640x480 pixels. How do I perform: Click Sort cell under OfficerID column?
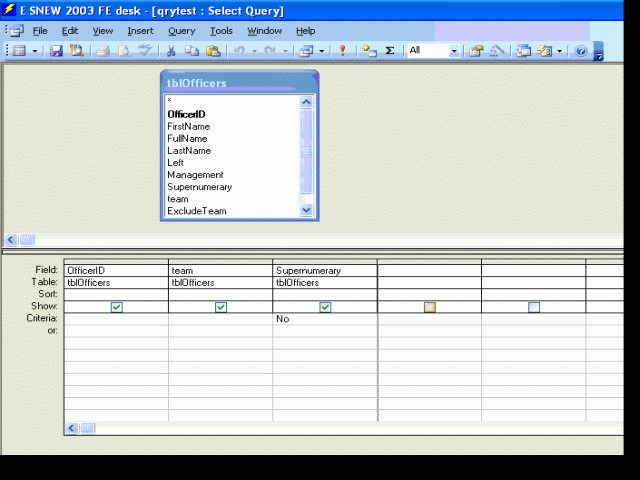pyautogui.click(x=116, y=294)
